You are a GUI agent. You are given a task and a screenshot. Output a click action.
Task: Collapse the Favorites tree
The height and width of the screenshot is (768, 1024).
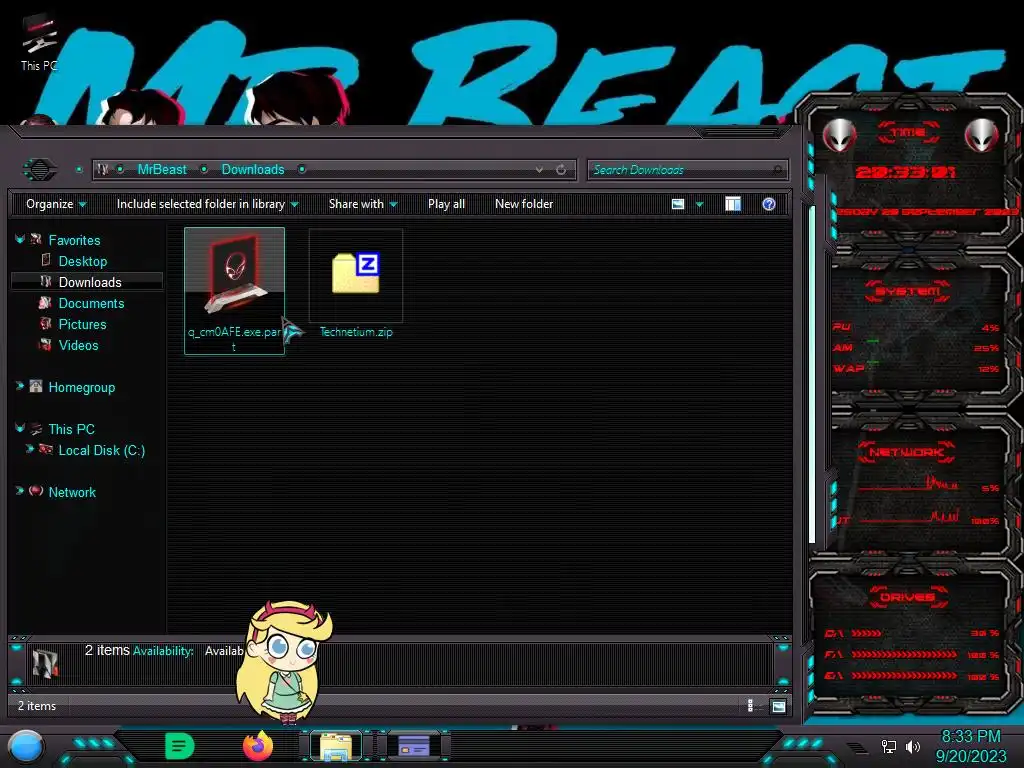click(x=20, y=240)
